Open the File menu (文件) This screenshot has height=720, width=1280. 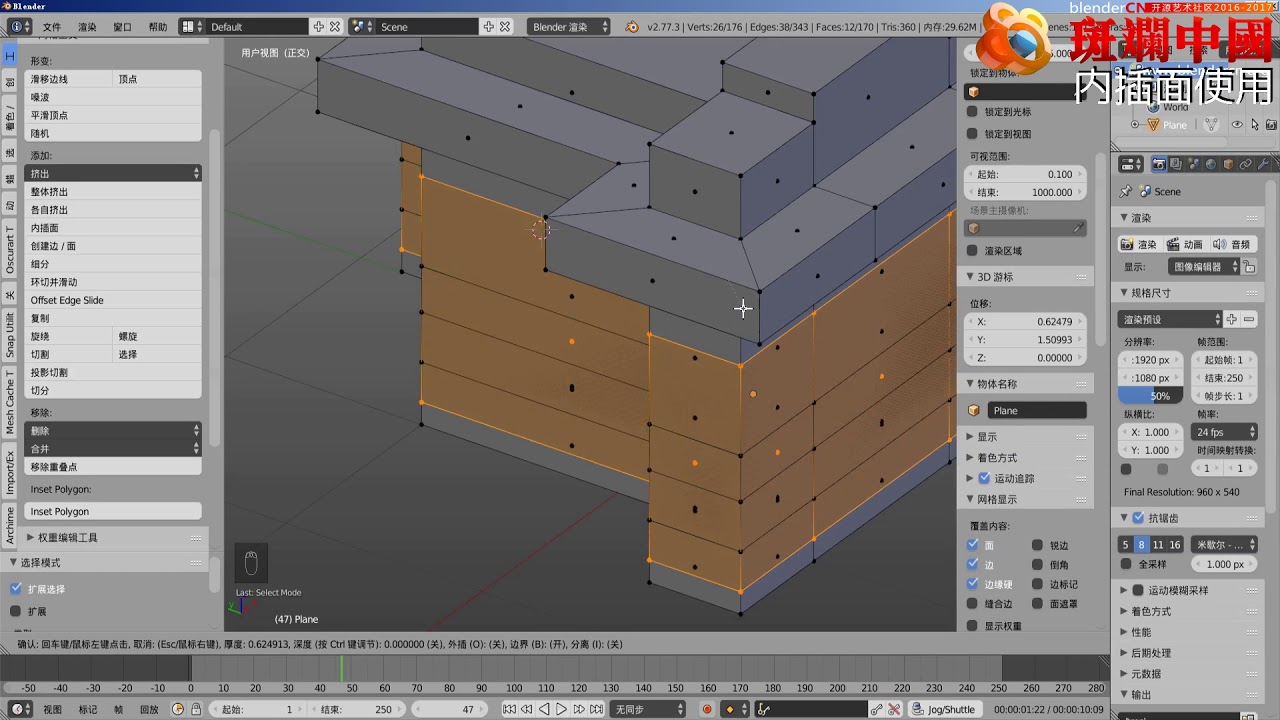(x=51, y=27)
